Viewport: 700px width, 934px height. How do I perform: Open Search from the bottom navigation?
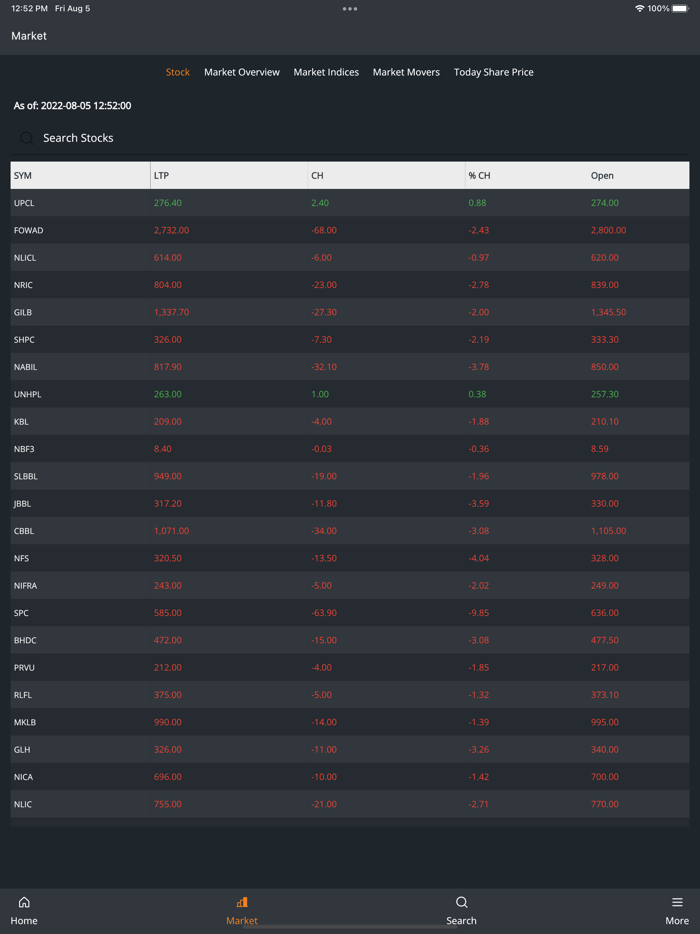pos(461,902)
